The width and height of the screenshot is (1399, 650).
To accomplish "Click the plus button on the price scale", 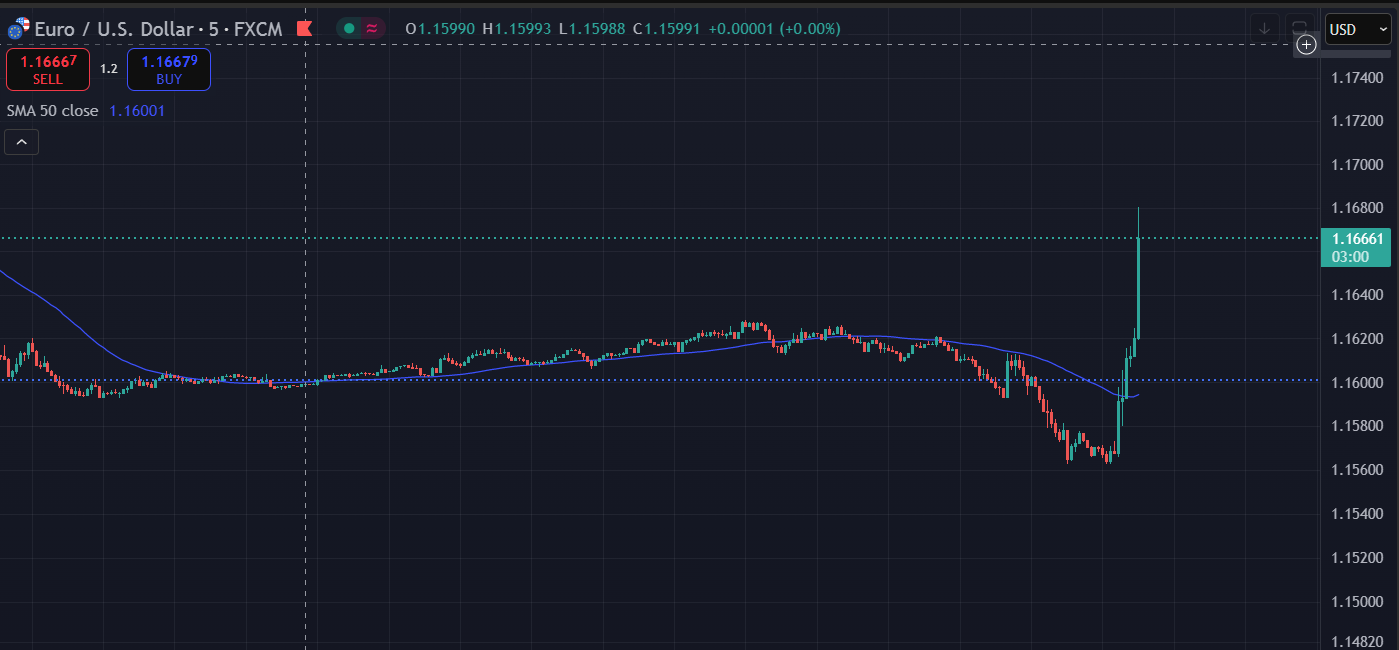I will (1306, 44).
